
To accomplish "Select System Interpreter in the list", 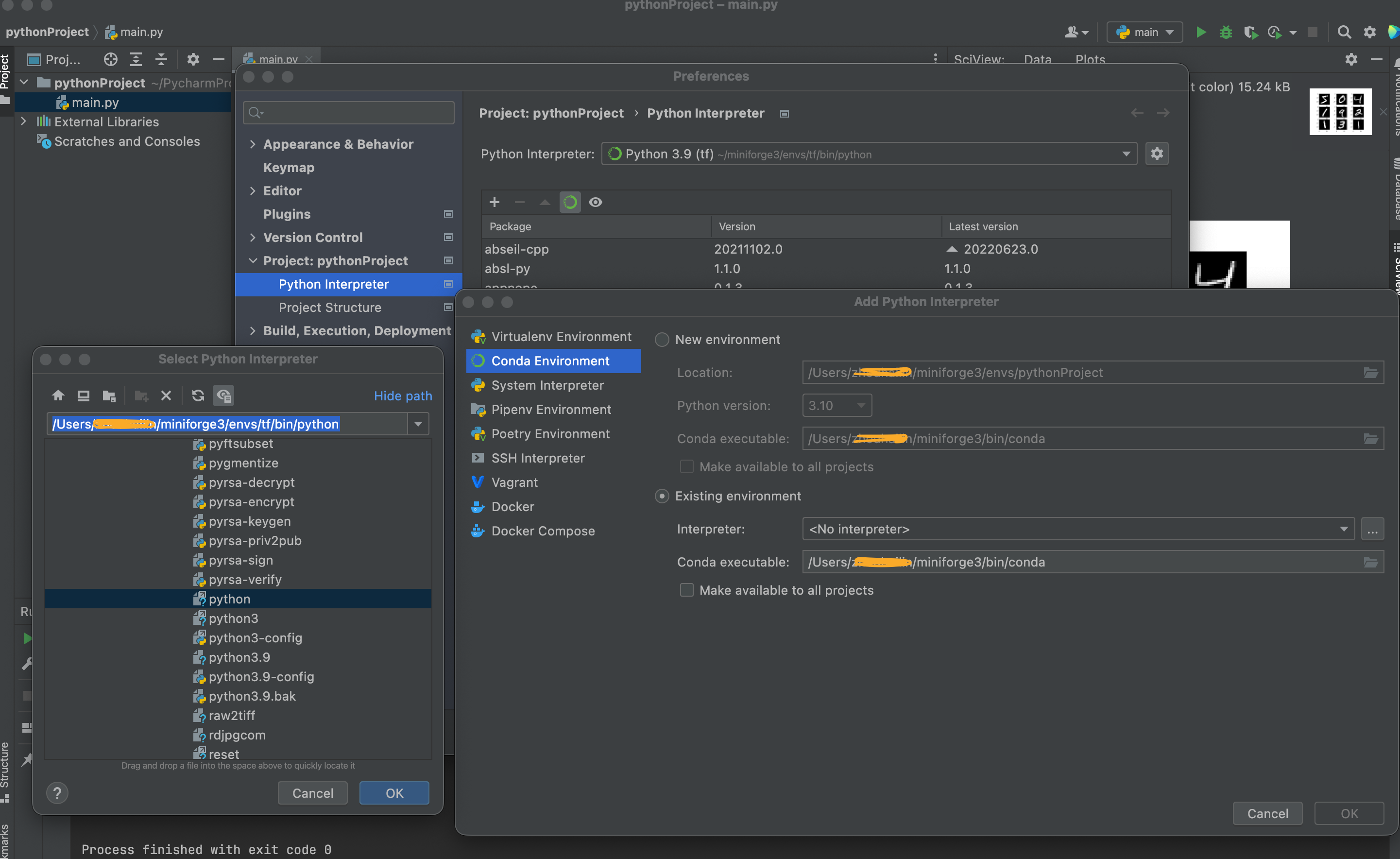I will pyautogui.click(x=547, y=385).
